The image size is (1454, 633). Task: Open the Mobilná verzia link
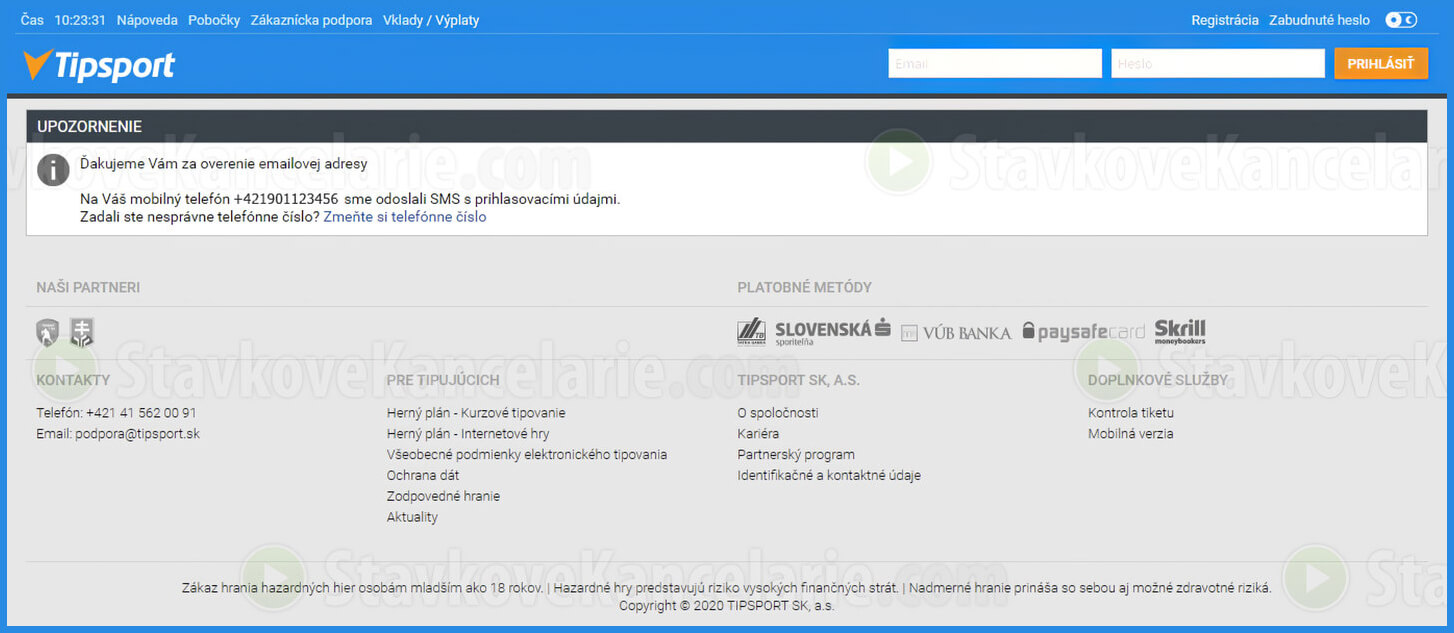(1131, 434)
